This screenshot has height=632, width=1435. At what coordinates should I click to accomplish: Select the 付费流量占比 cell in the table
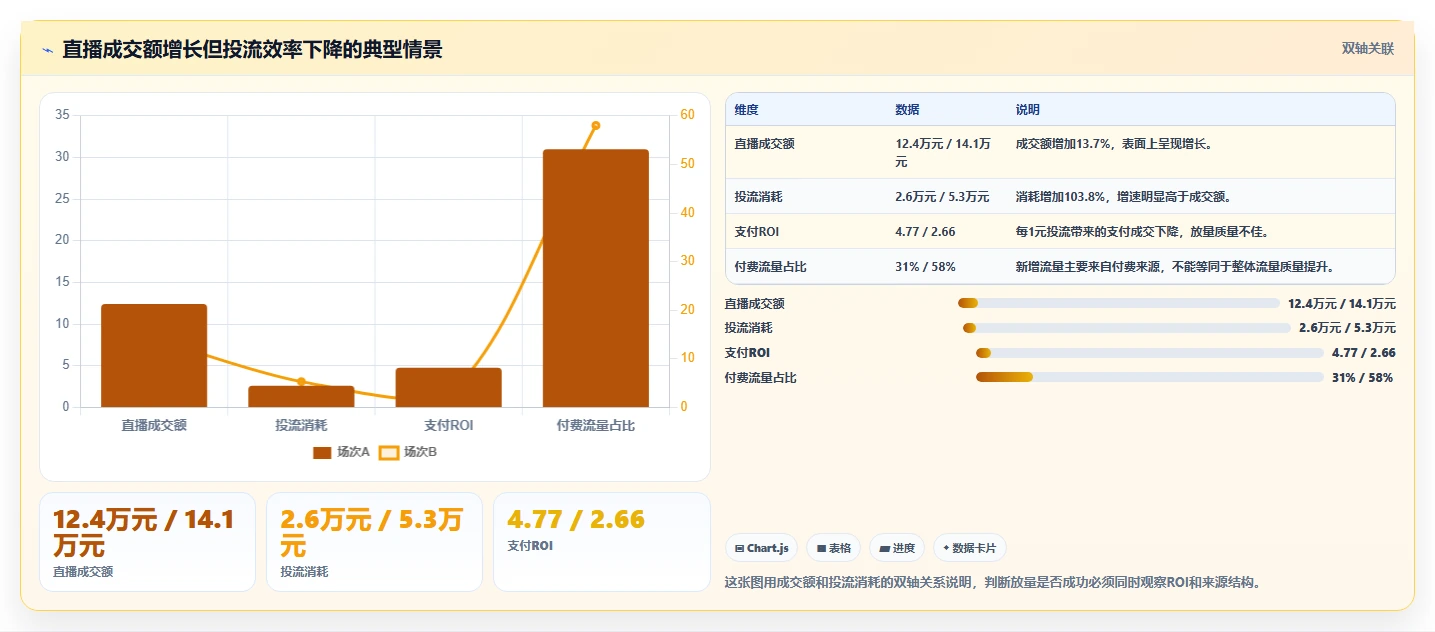tap(806, 267)
